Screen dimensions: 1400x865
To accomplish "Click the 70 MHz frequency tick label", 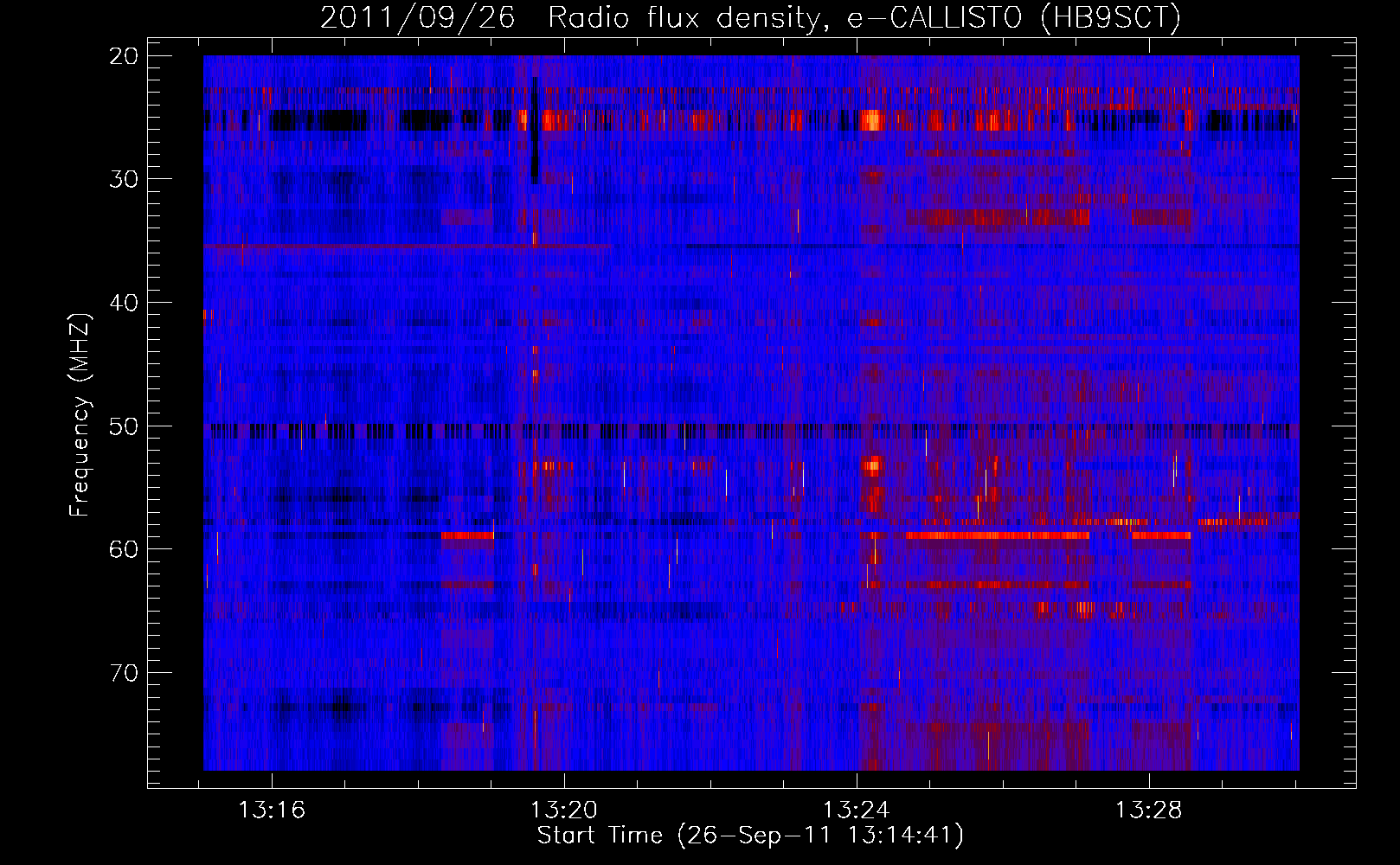I will coord(125,673).
